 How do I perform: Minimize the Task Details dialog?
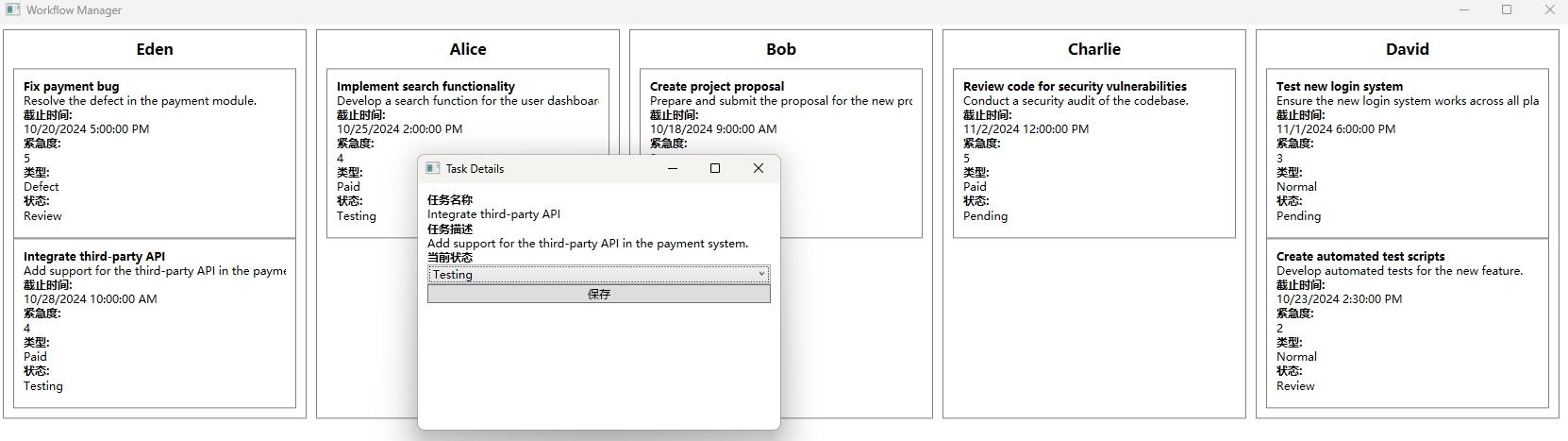[673, 168]
